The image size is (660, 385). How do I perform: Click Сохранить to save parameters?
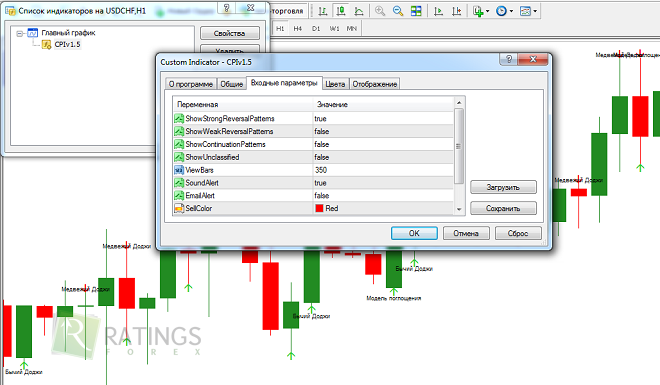503,208
